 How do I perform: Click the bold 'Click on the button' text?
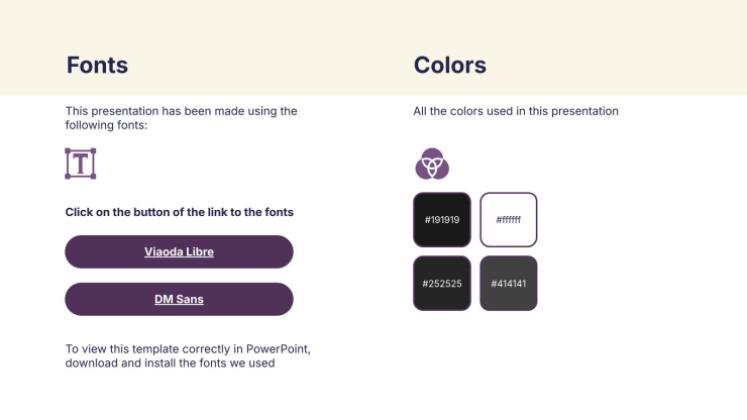179,212
